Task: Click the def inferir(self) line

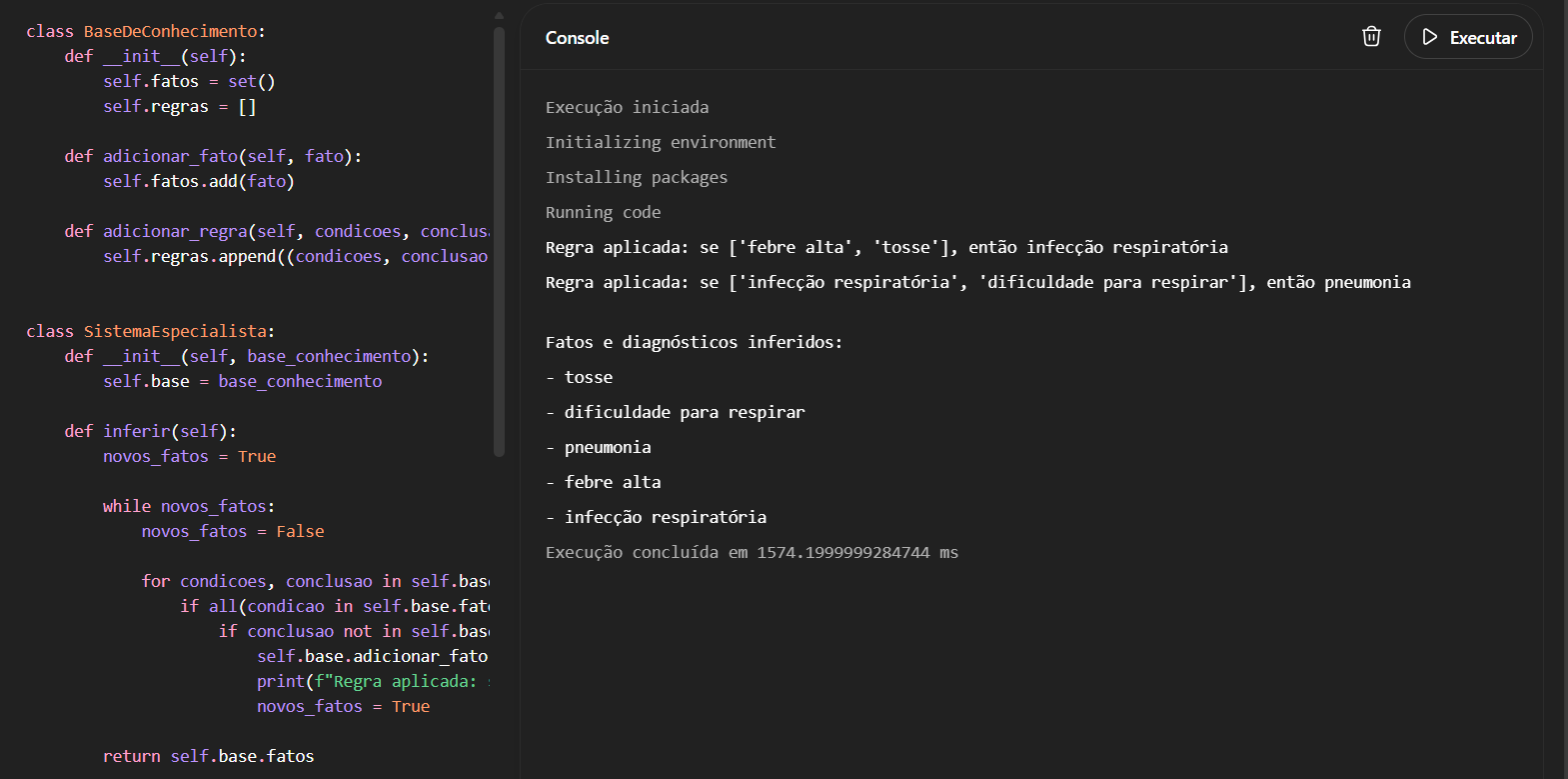Action: (x=150, y=432)
